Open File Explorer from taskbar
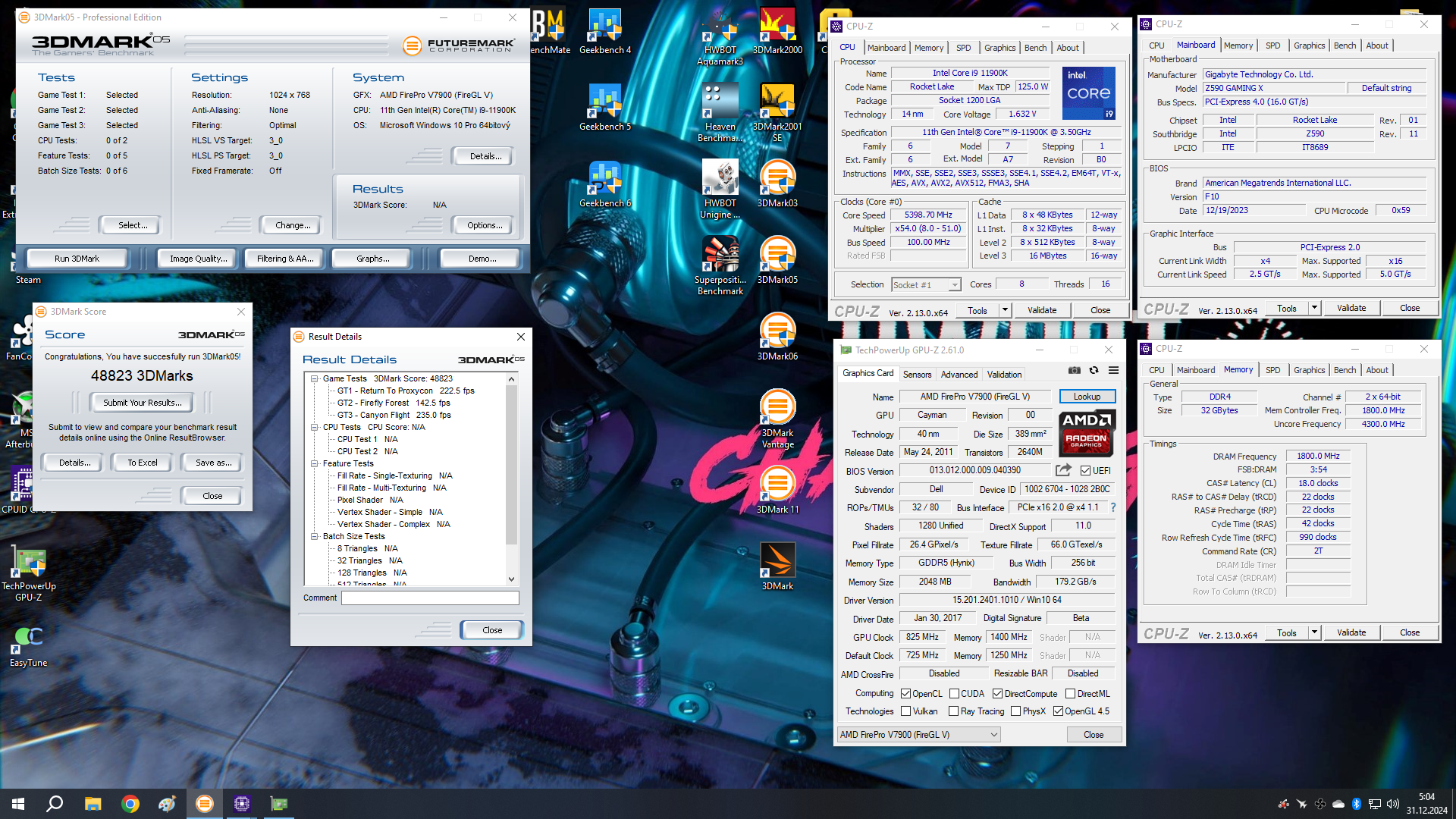The width and height of the screenshot is (1456, 819). pyautogui.click(x=93, y=804)
